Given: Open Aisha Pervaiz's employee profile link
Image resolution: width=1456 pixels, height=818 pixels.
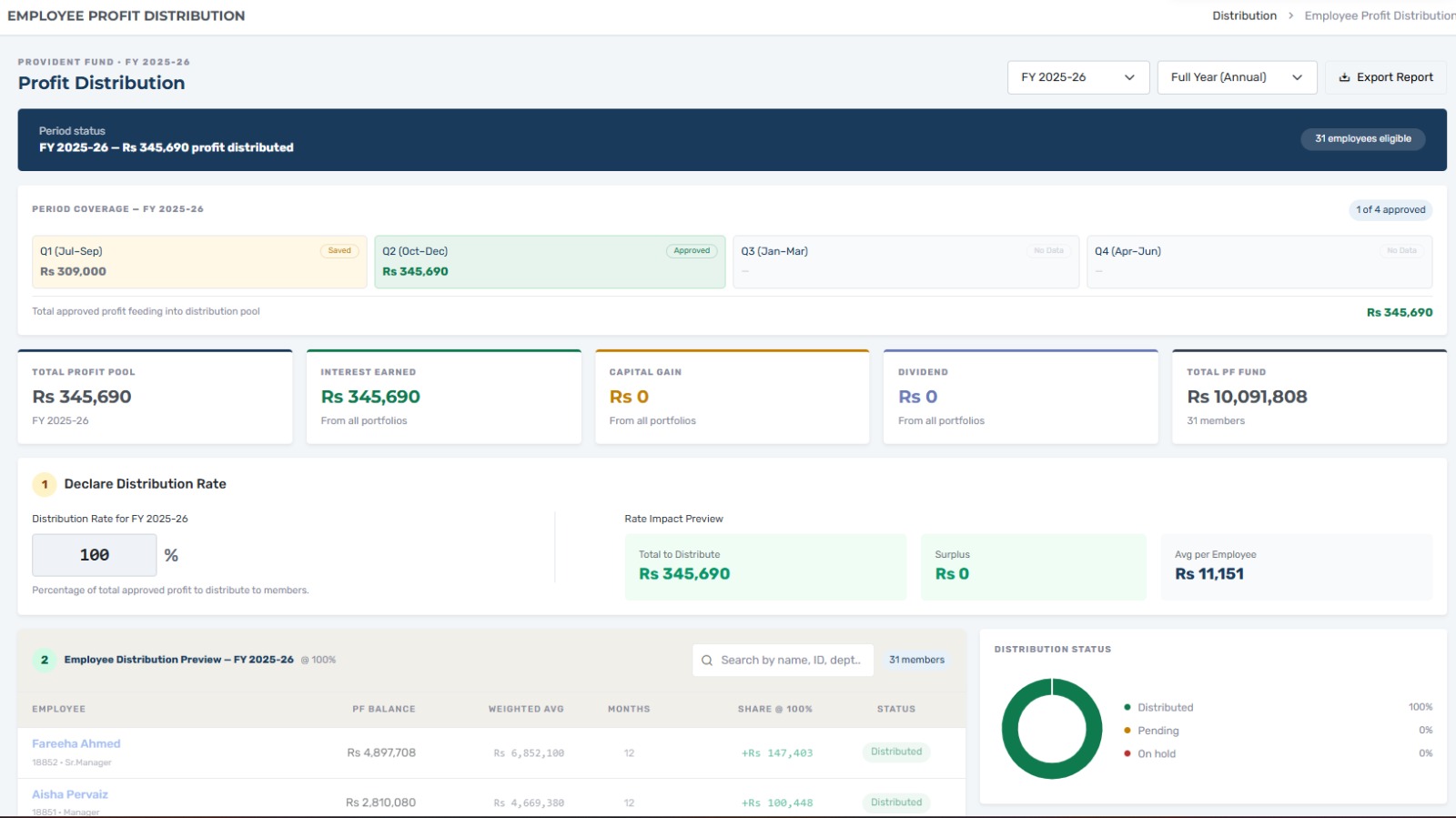Looking at the screenshot, I should coord(70,794).
